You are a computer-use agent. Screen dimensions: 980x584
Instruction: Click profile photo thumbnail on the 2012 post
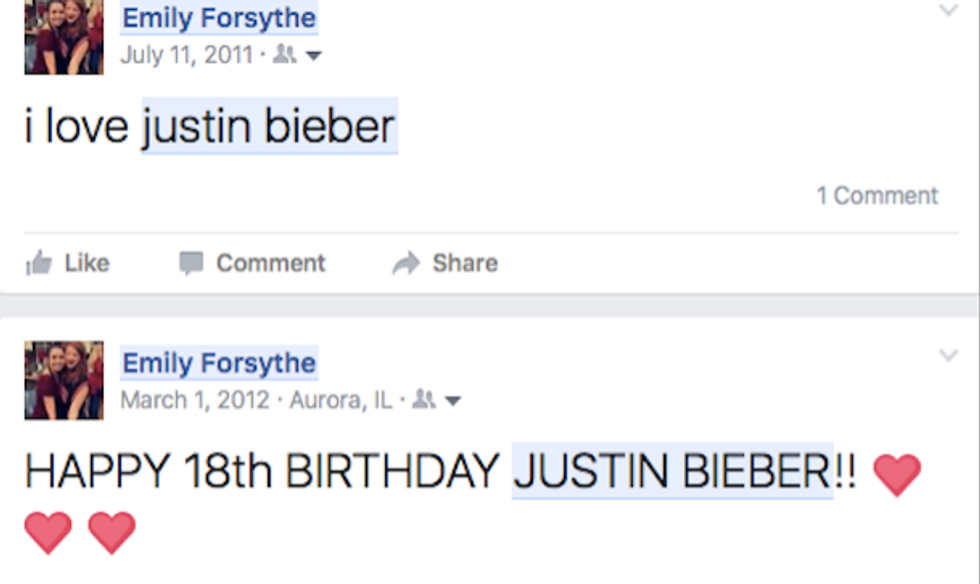pyautogui.click(x=64, y=380)
